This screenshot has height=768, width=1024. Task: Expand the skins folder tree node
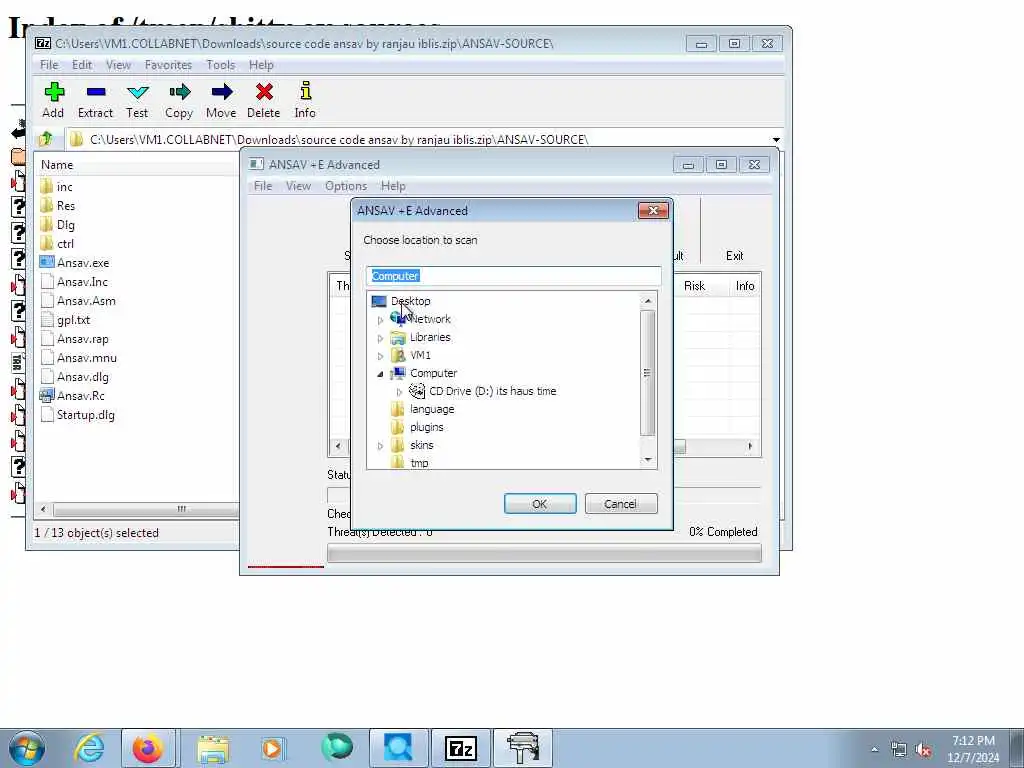pyautogui.click(x=380, y=446)
